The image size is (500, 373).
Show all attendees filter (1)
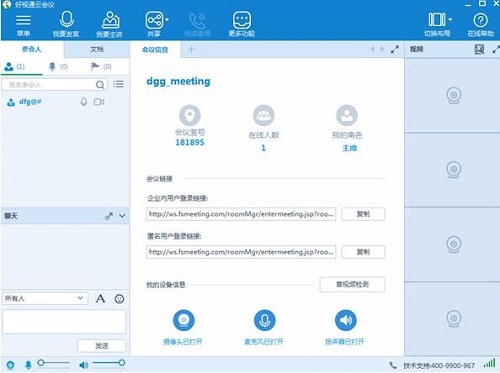[x=15, y=67]
